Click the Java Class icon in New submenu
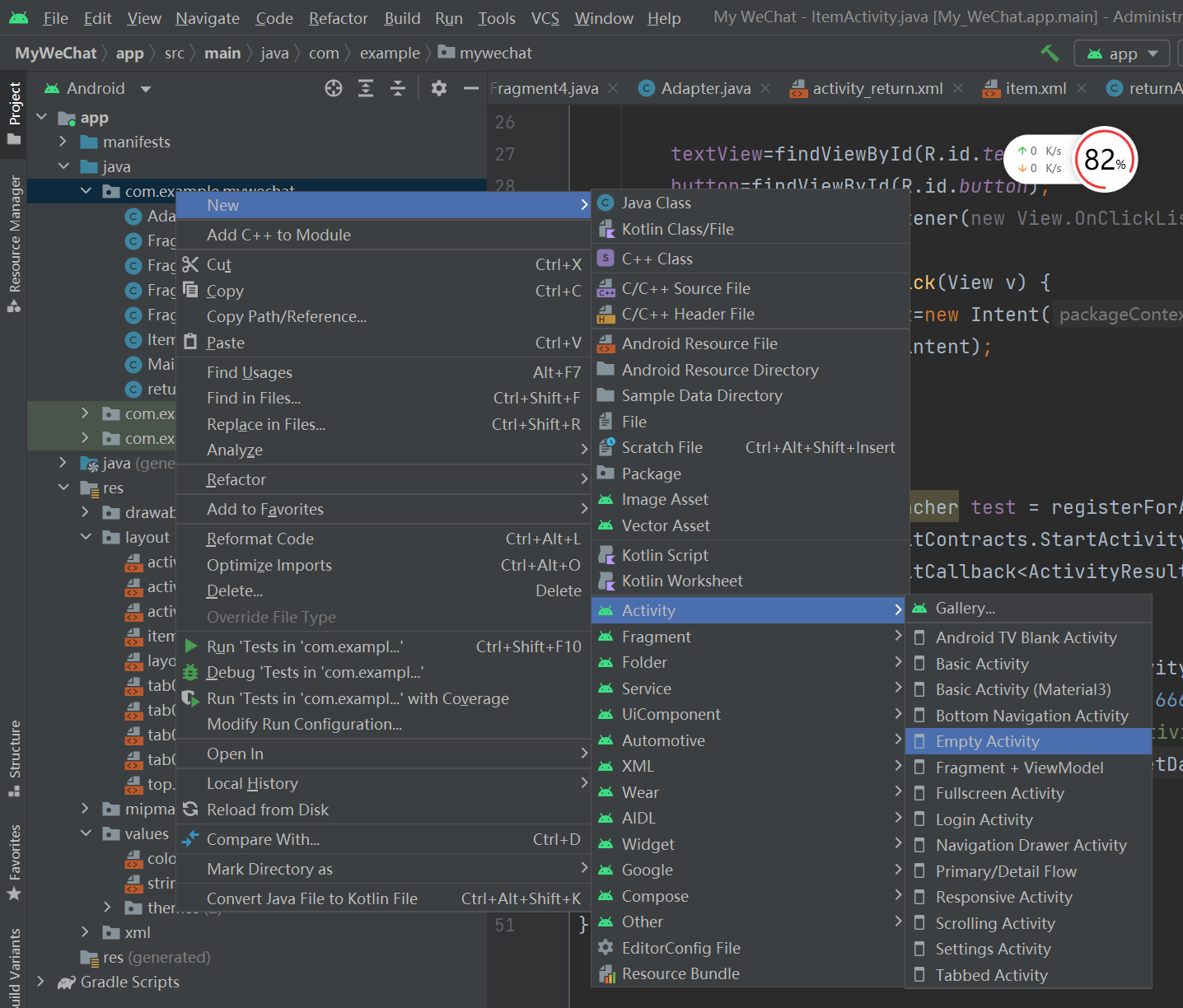Screen dimensions: 1183x1008 click(x=606, y=203)
